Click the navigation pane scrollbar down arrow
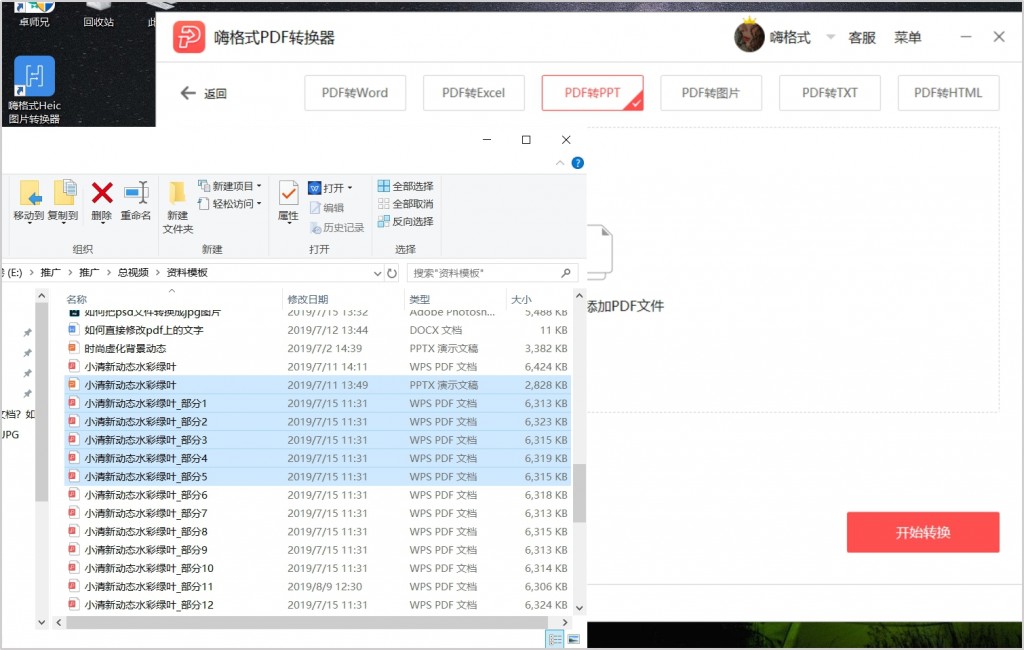This screenshot has height=650, width=1024. 41,623
